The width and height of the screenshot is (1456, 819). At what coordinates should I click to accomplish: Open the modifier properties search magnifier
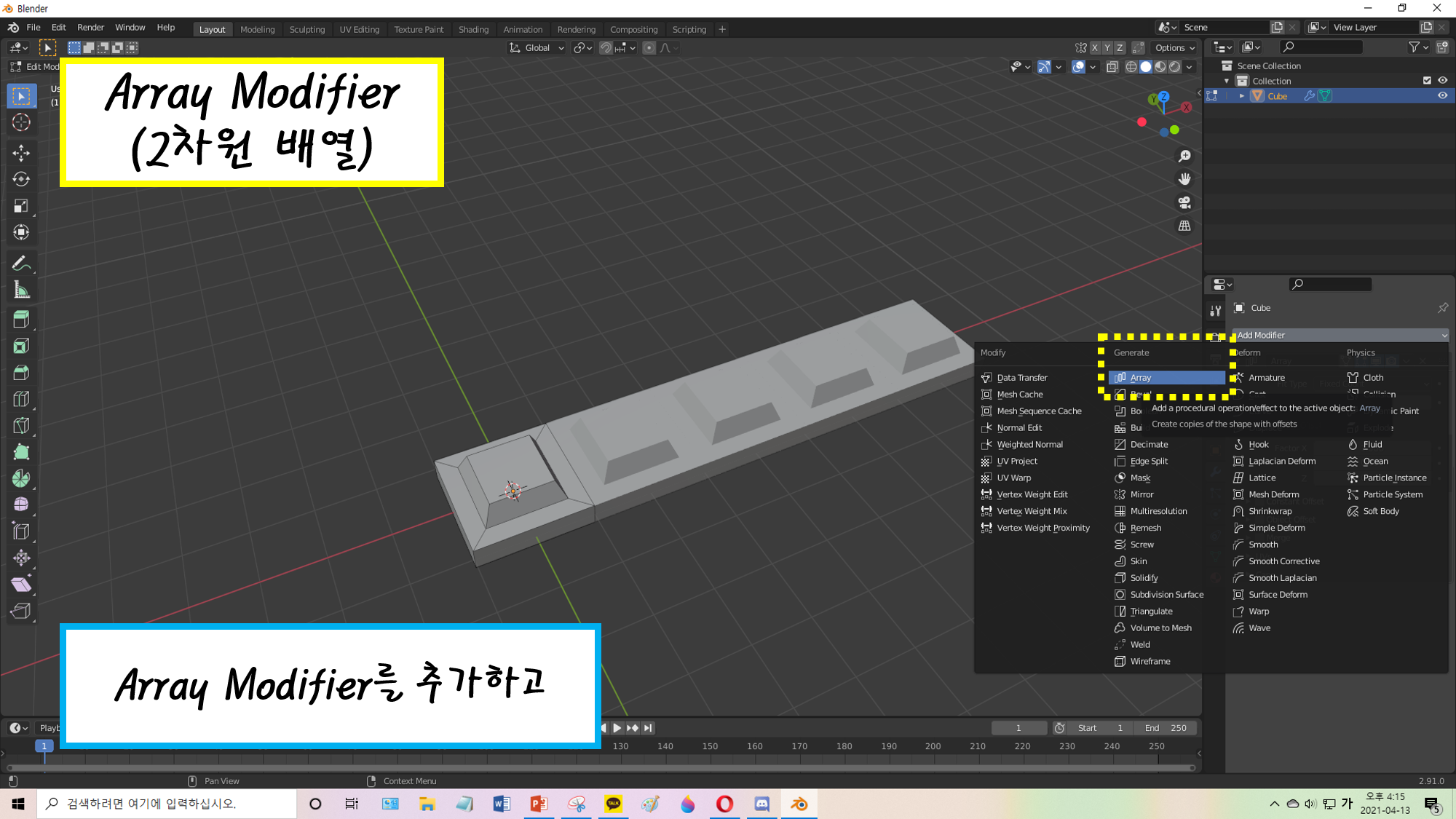point(1298,284)
